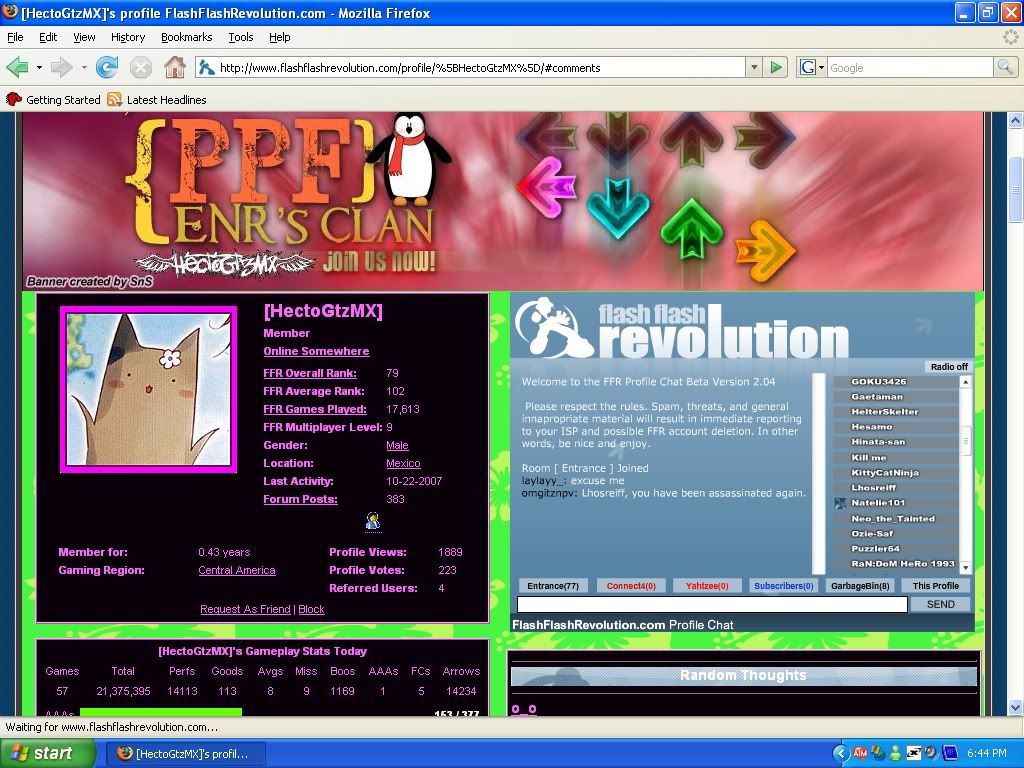Viewport: 1024px width, 768px height.
Task: Switch to the GarbageBin(8) chat room tab
Action: click(x=860, y=586)
